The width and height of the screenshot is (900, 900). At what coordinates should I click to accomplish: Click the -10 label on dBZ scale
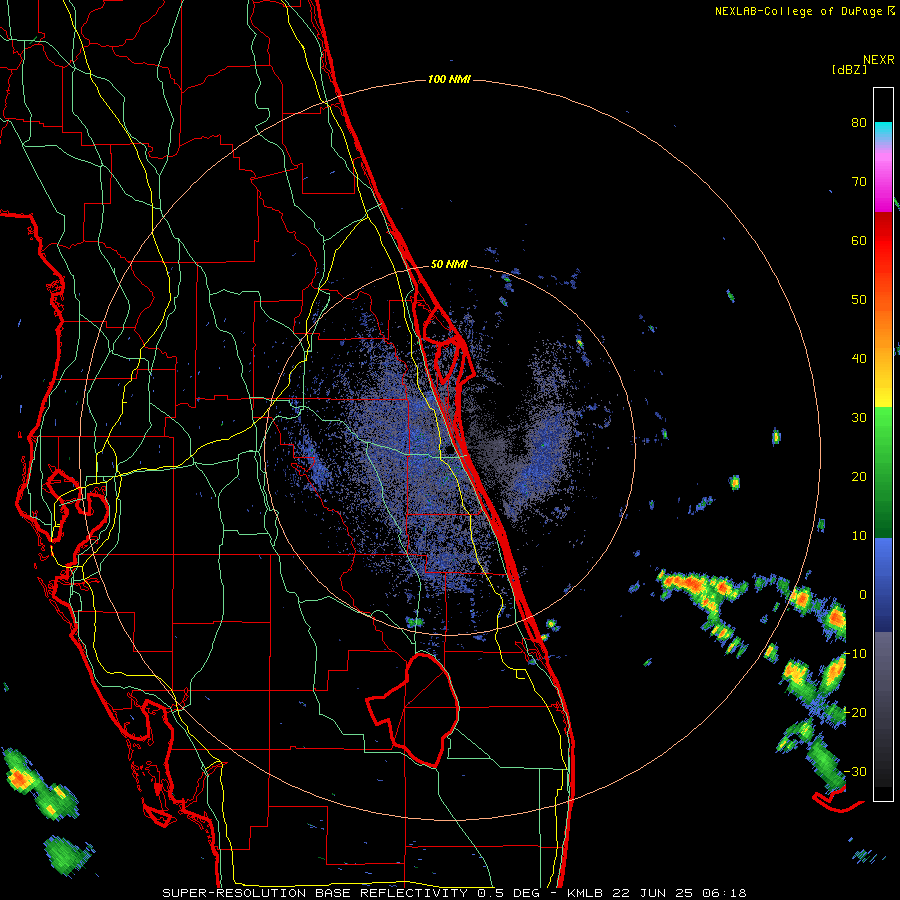[855, 654]
